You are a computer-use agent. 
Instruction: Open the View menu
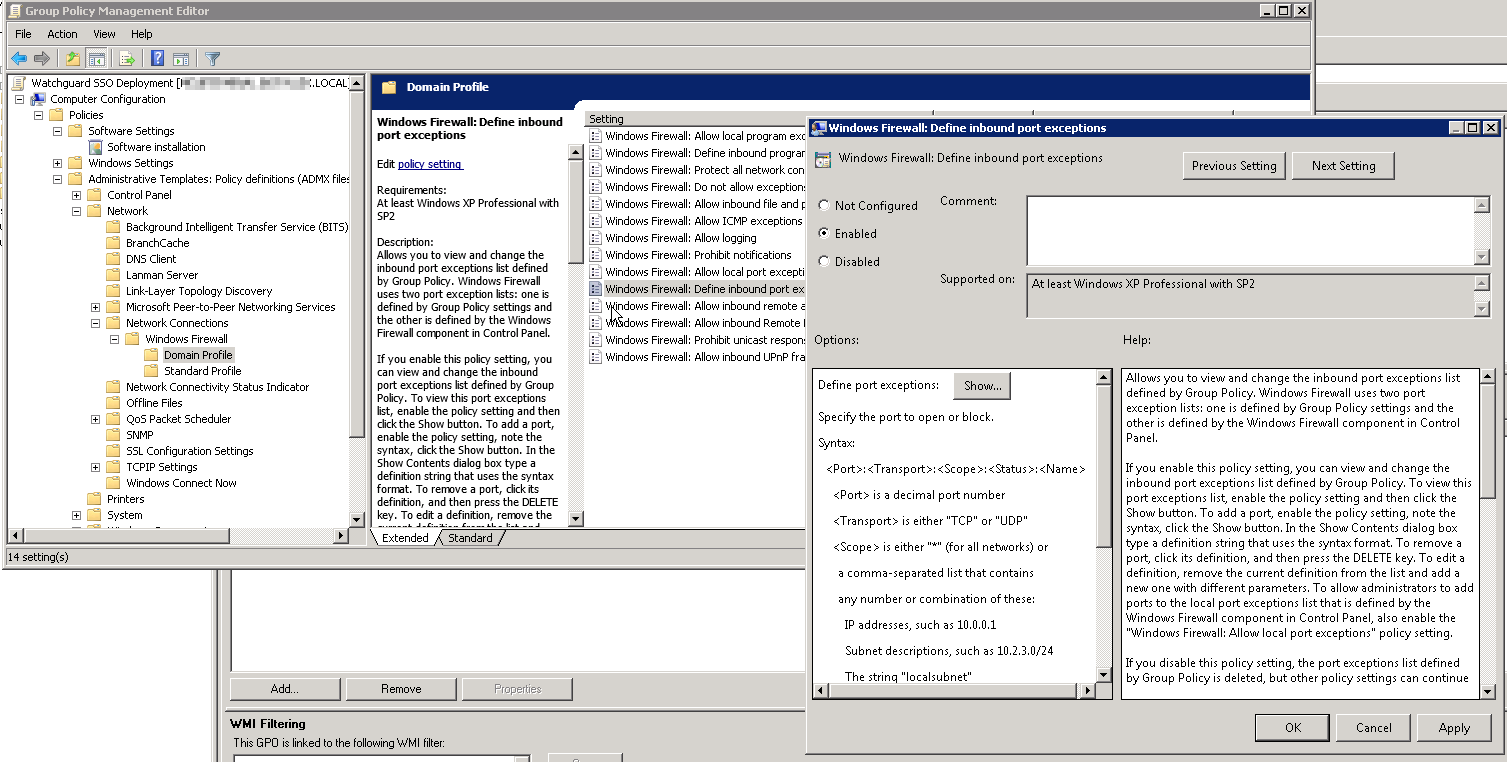(104, 34)
